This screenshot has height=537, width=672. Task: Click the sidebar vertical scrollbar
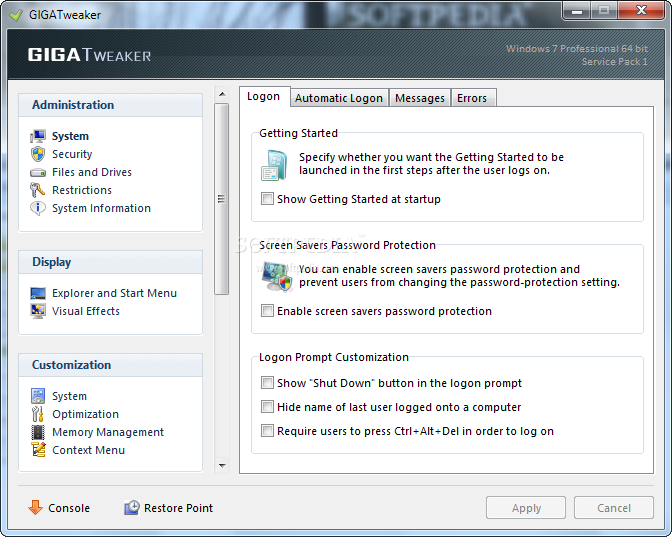point(222,198)
